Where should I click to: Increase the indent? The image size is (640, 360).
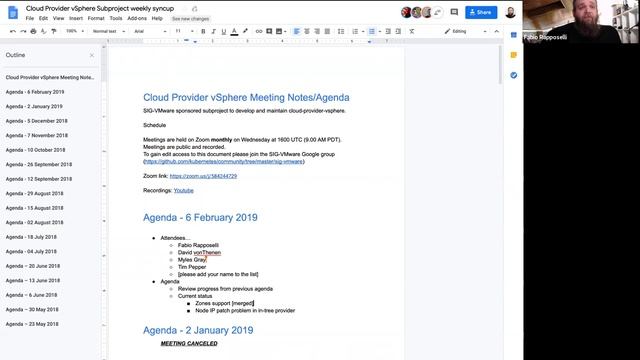398,31
